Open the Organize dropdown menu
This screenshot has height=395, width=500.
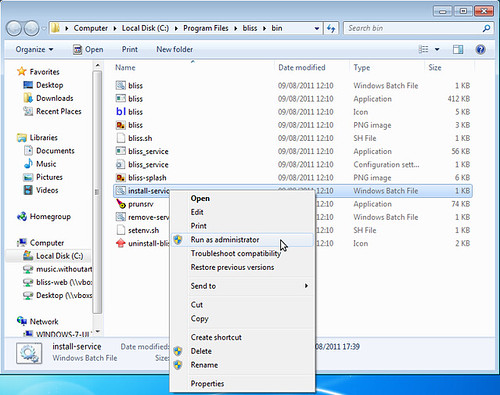click(34, 50)
